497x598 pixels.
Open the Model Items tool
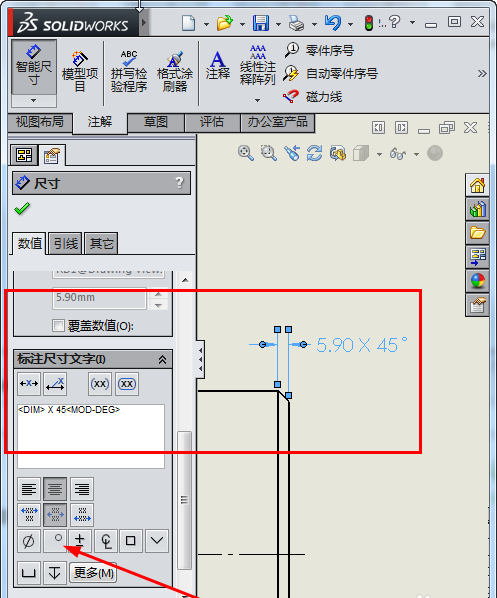[80, 71]
